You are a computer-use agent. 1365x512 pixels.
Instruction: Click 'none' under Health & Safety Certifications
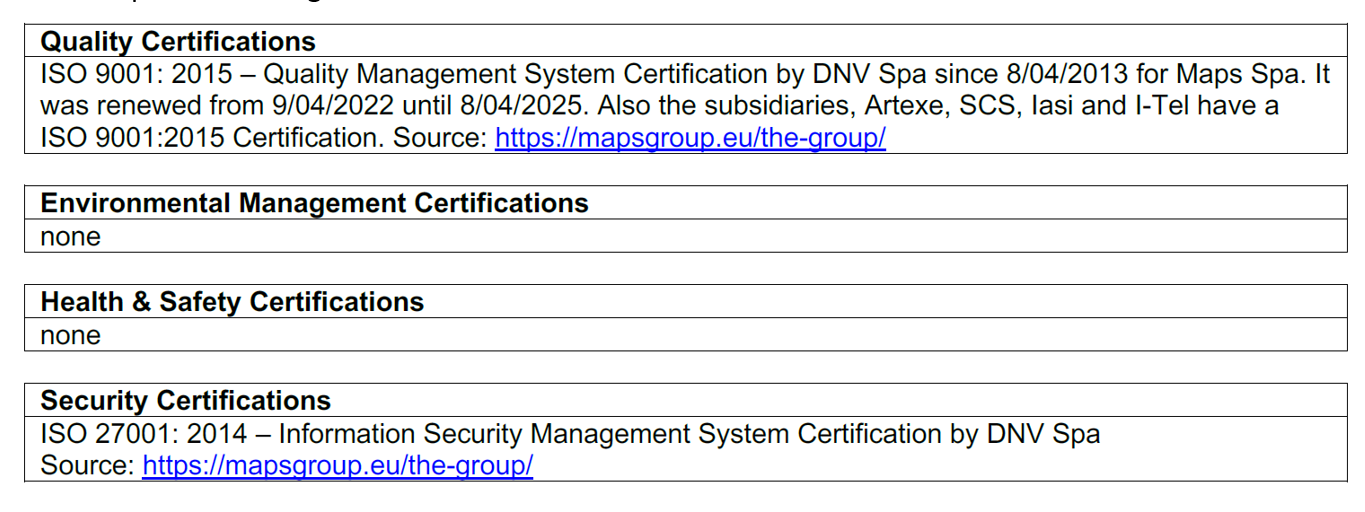point(70,336)
